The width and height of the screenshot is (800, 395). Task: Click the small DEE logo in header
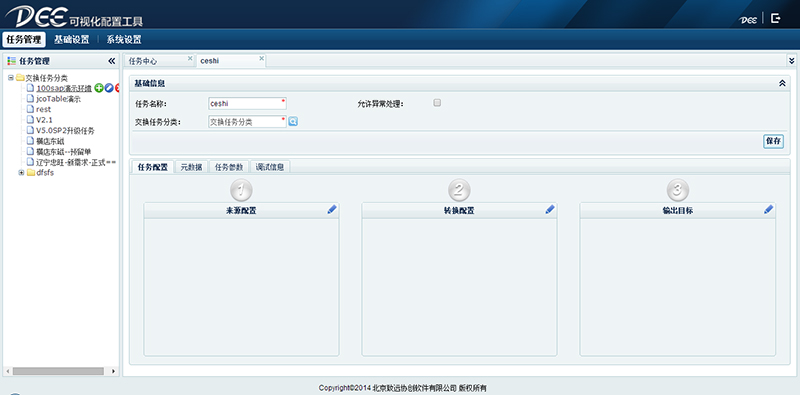(748, 20)
